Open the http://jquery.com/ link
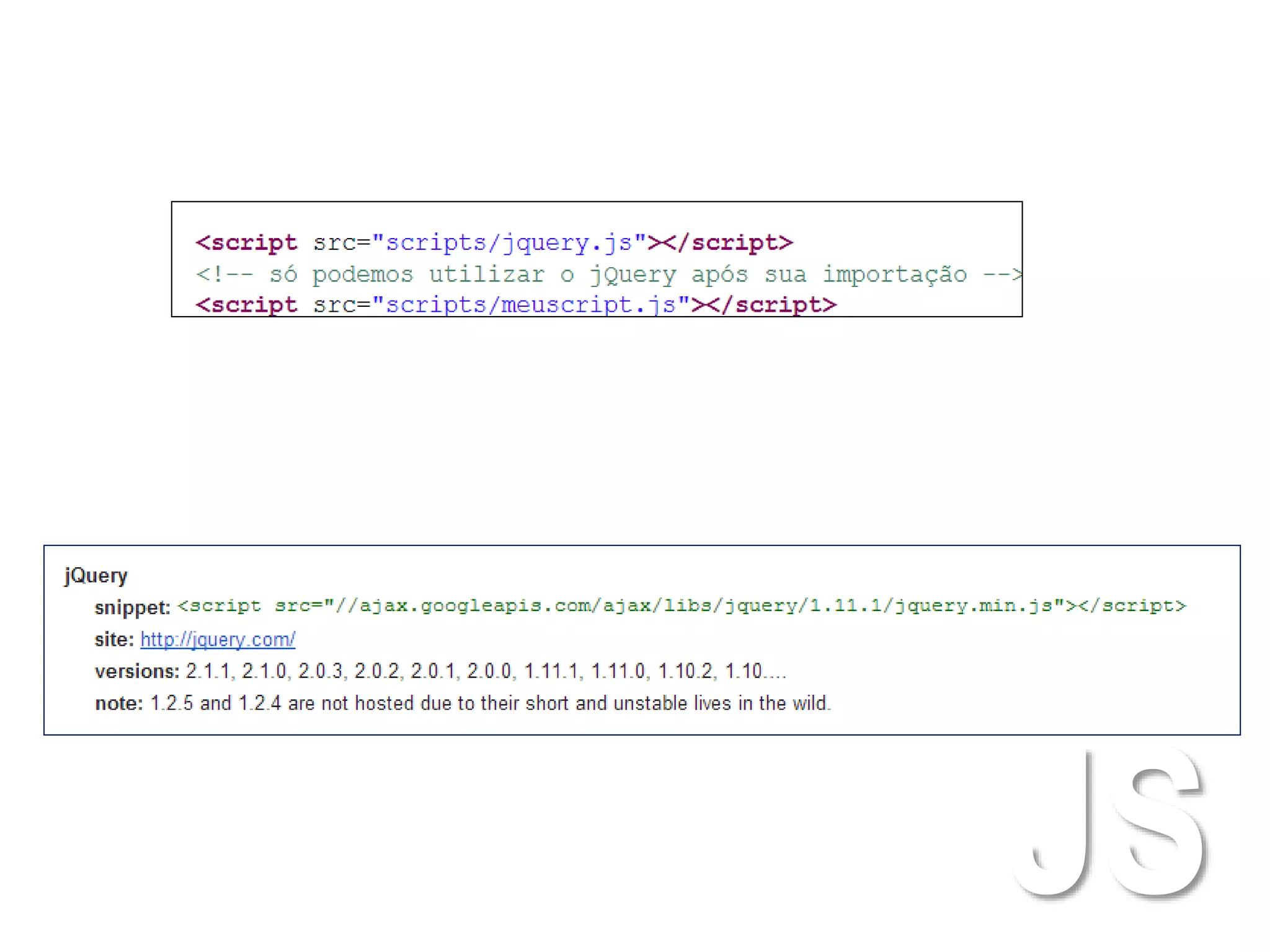The image size is (1270, 952). pyautogui.click(x=218, y=639)
